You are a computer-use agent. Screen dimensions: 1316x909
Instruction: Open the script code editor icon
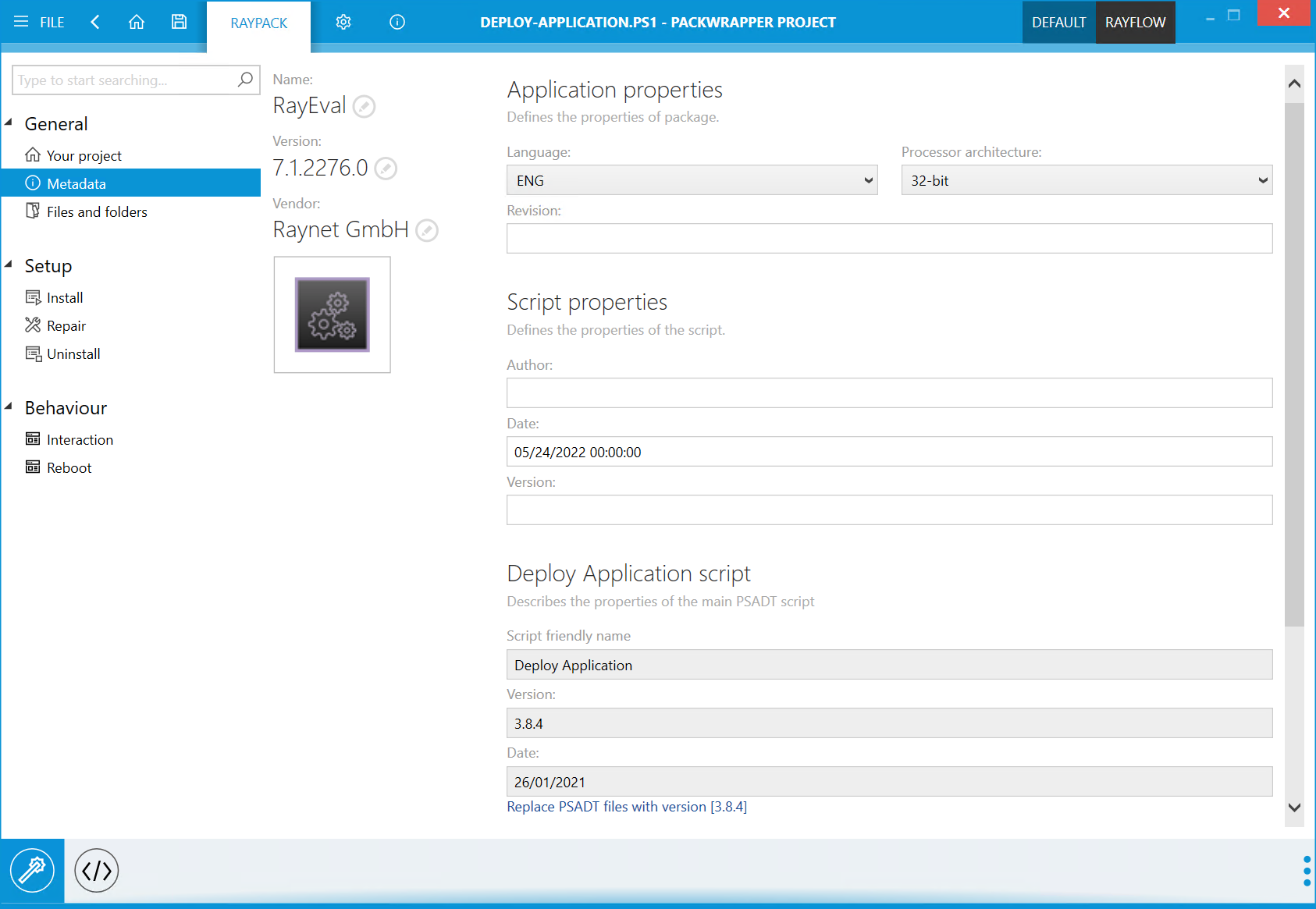tap(95, 870)
